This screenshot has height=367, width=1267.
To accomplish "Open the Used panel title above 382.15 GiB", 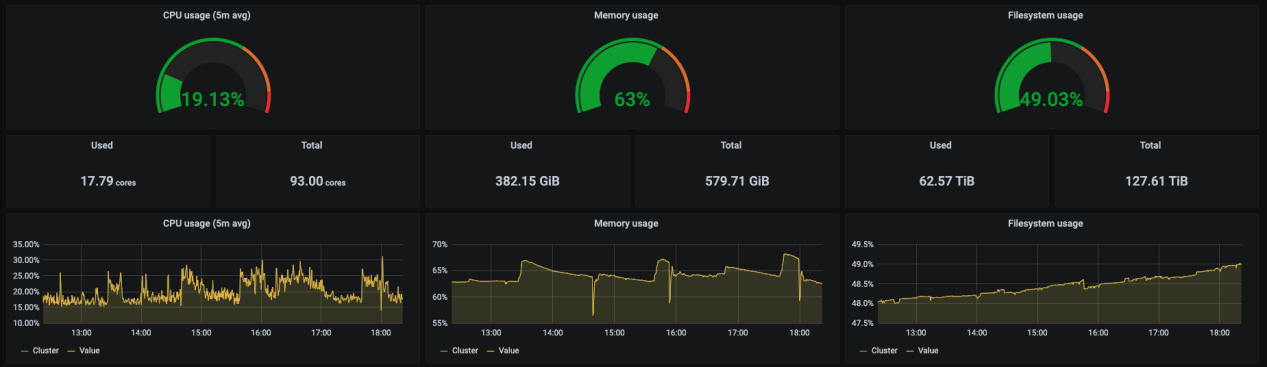I will 521,145.
